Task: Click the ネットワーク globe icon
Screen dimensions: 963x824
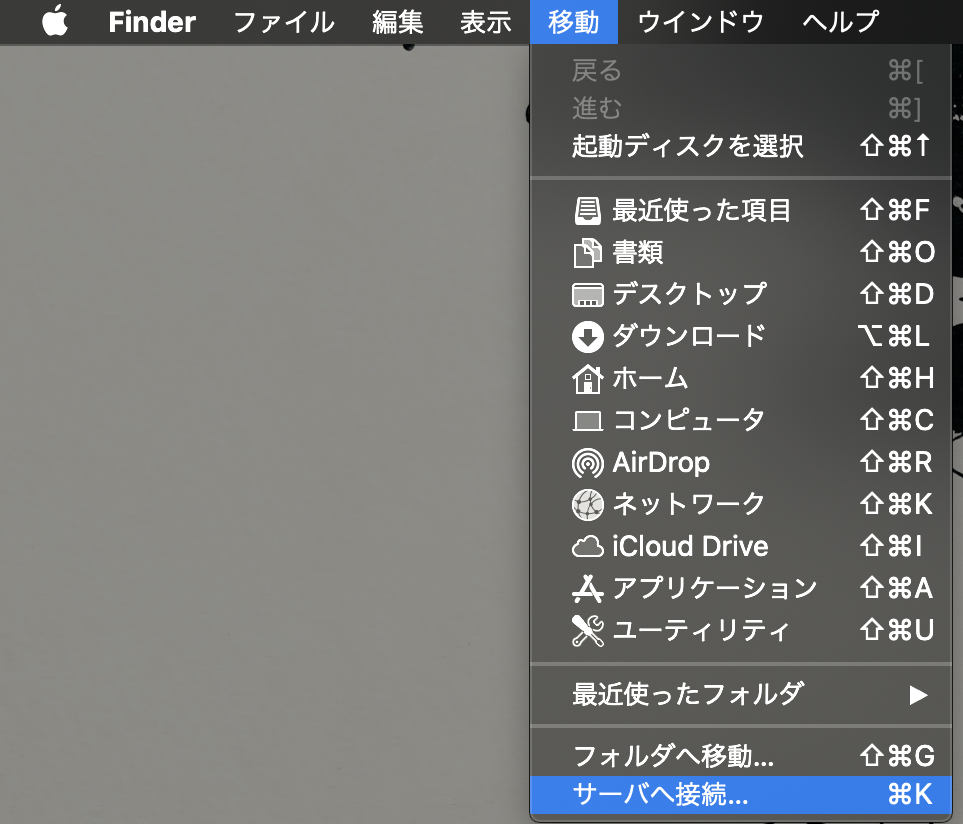Action: 588,505
